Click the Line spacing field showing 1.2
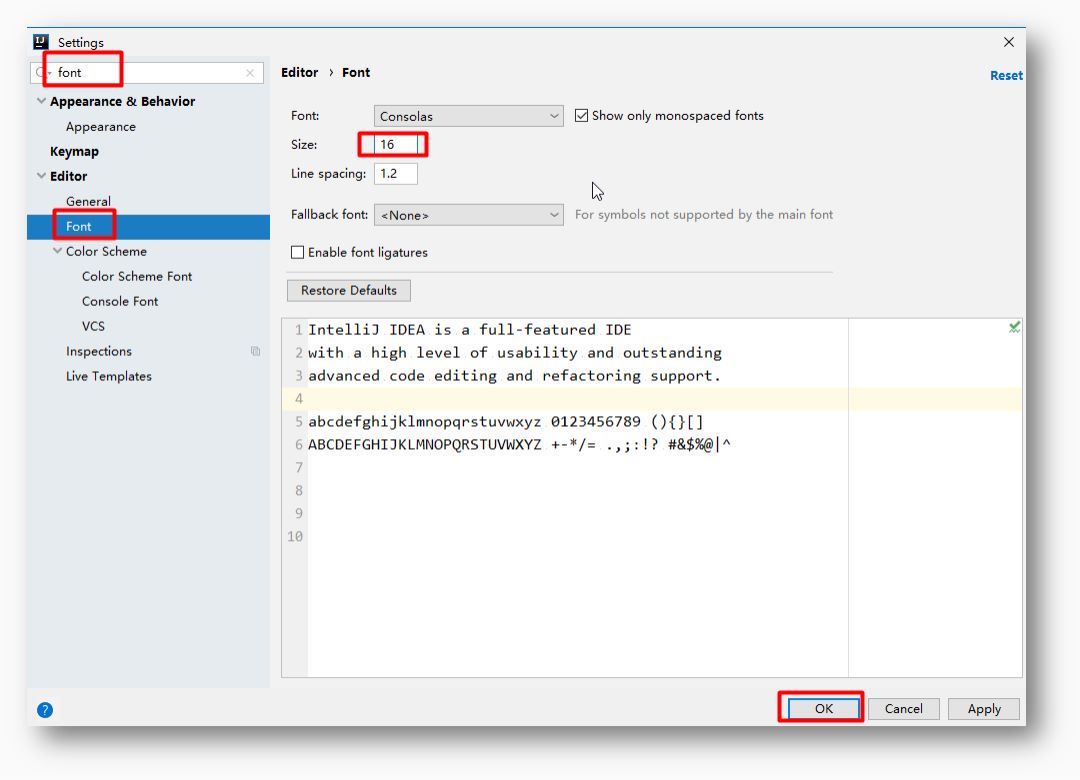Image resolution: width=1080 pixels, height=780 pixels. 395,174
